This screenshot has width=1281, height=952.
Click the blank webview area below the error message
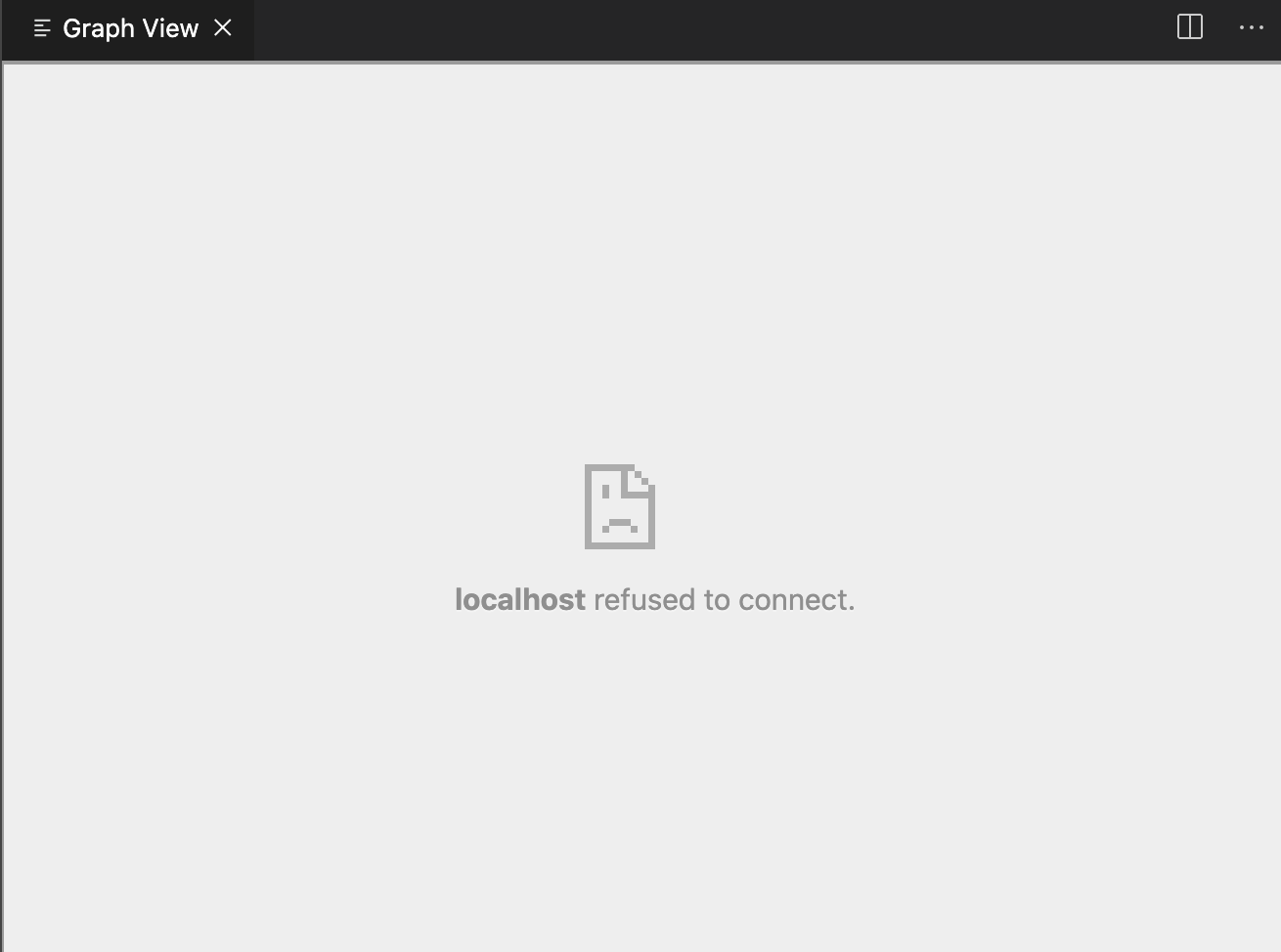640,782
